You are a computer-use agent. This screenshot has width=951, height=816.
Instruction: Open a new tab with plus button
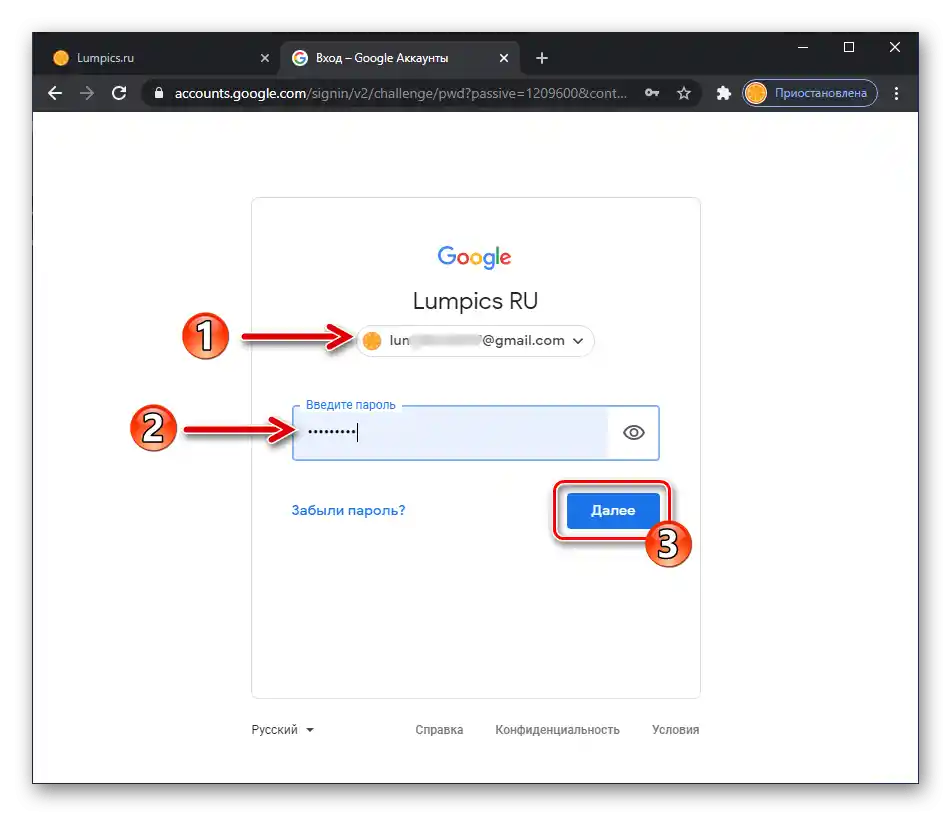(542, 58)
